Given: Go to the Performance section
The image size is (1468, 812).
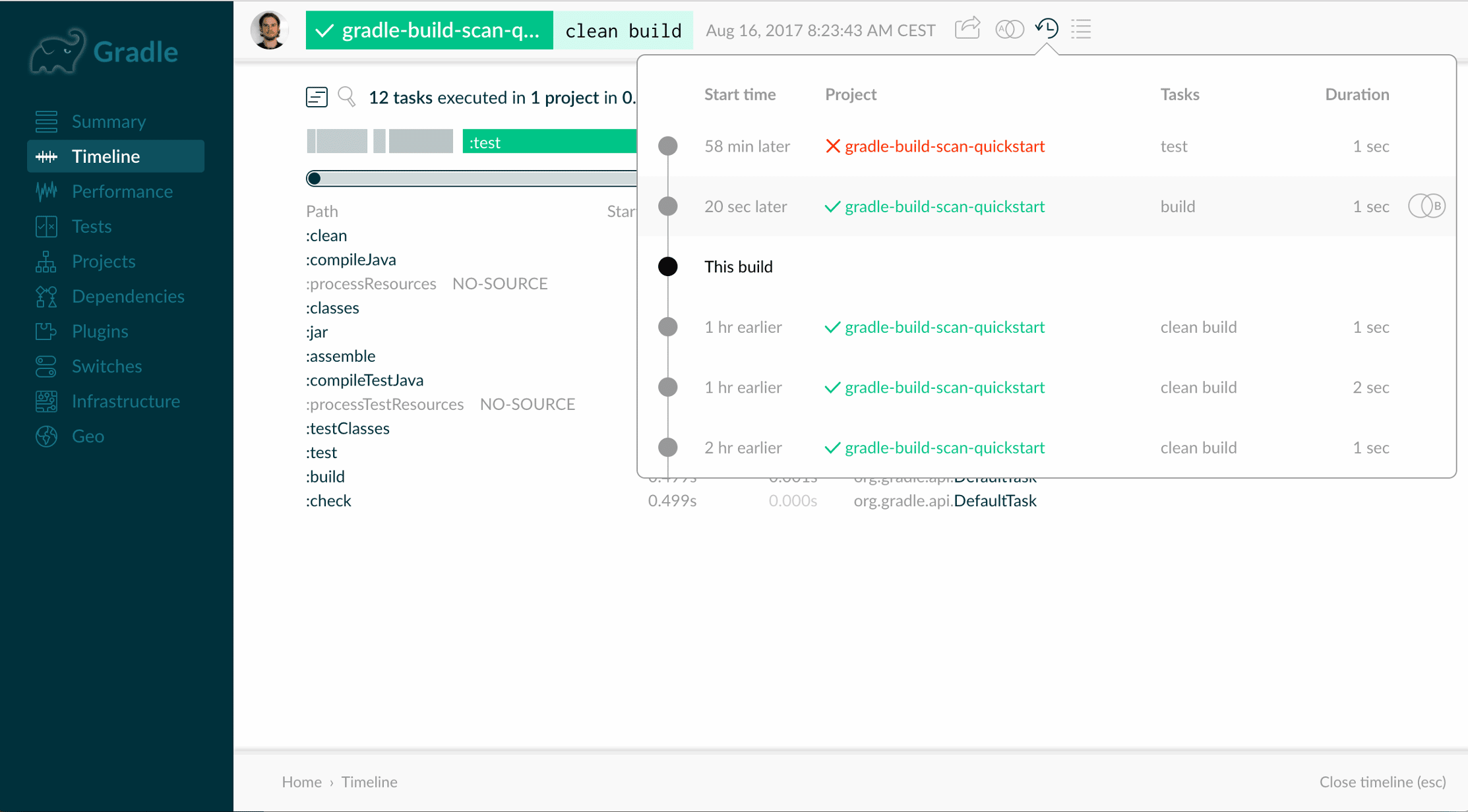Looking at the screenshot, I should [122, 191].
